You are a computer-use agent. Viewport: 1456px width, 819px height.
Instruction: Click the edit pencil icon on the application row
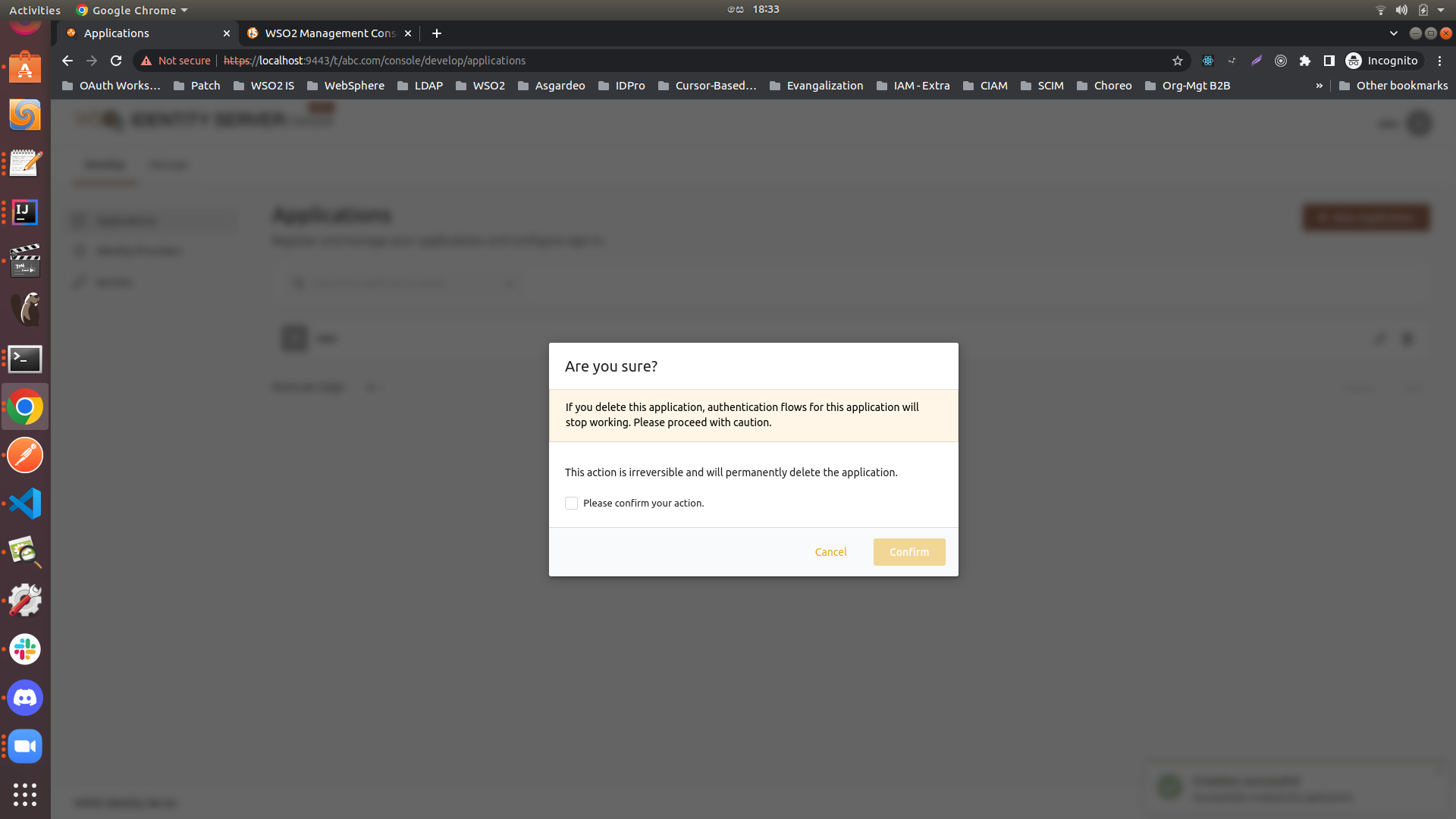click(1379, 339)
